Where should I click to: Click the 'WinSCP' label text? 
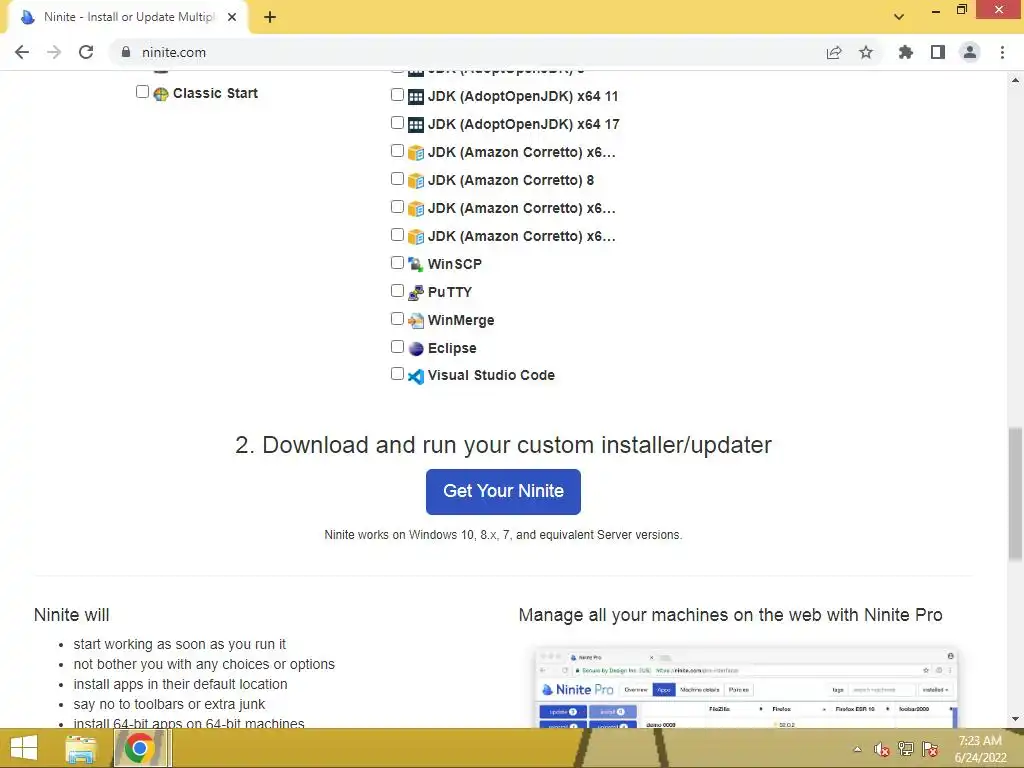point(455,264)
